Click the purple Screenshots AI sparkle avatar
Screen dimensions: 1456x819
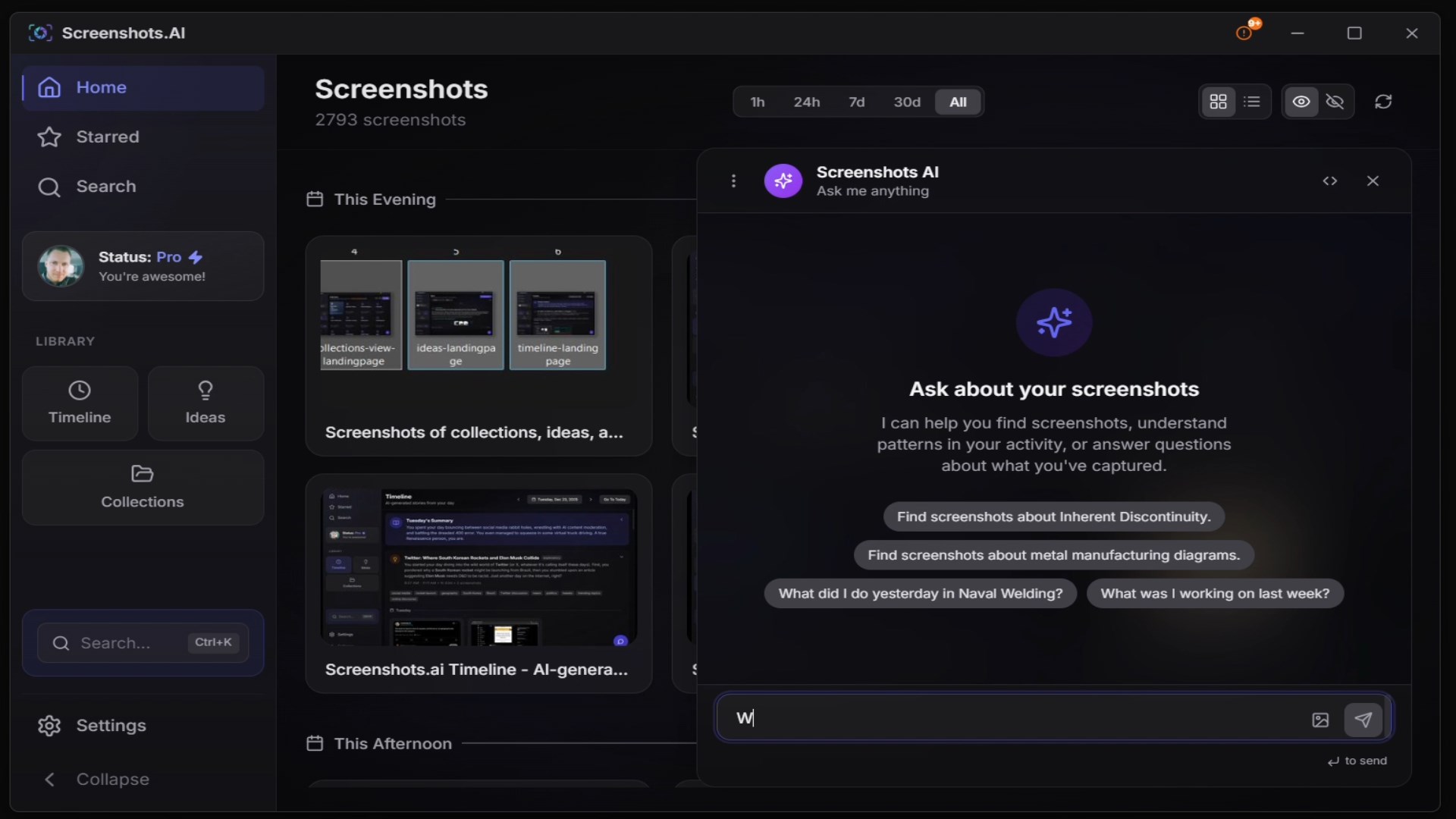[783, 181]
